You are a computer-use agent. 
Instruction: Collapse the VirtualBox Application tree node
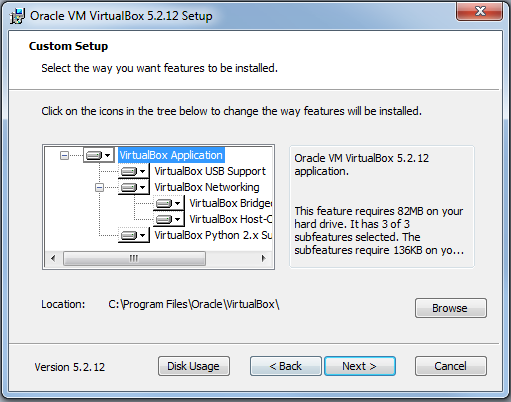[x=64, y=155]
